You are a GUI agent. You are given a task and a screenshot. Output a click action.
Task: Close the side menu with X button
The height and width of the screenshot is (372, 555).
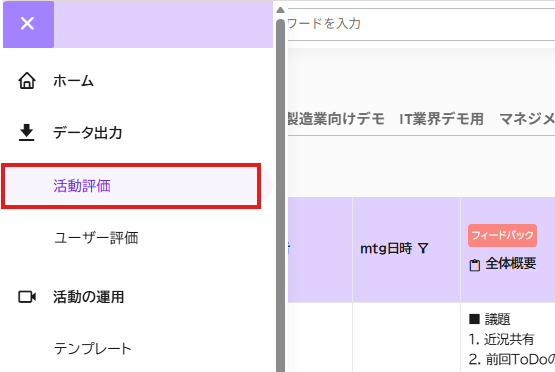pyautogui.click(x=28, y=24)
